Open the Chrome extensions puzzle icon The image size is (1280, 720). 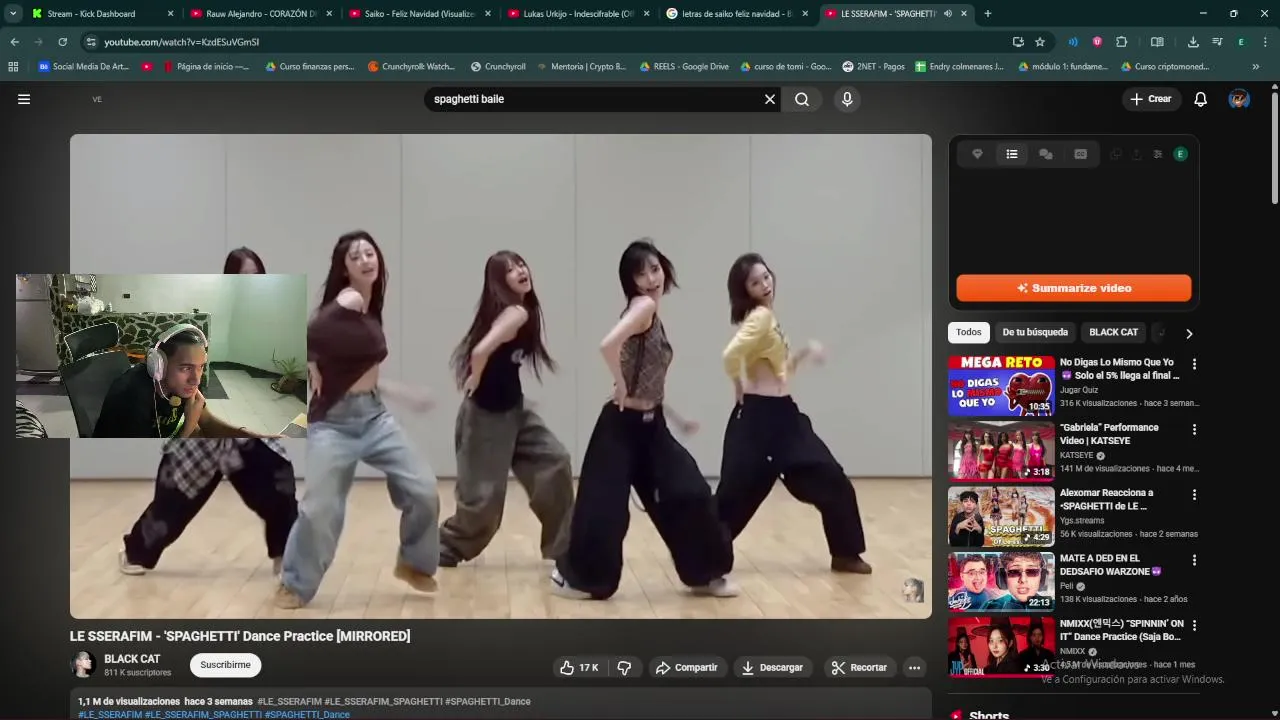(1121, 42)
